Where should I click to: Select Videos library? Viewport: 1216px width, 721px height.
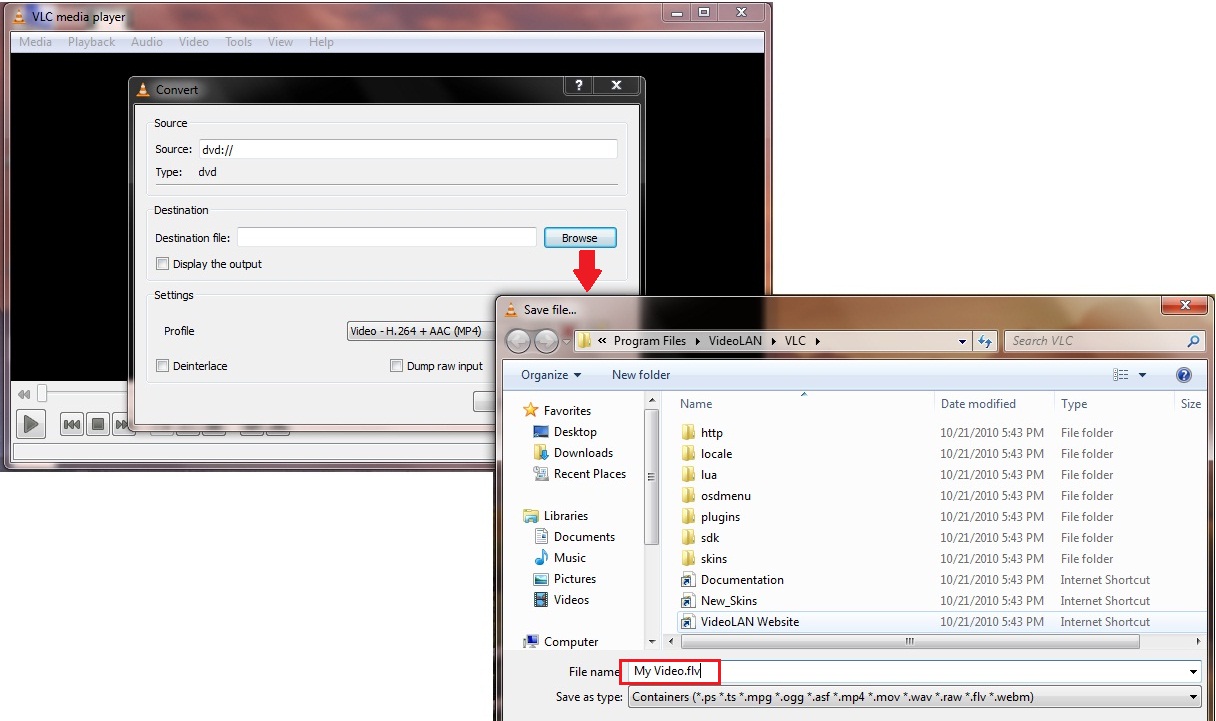tap(571, 600)
